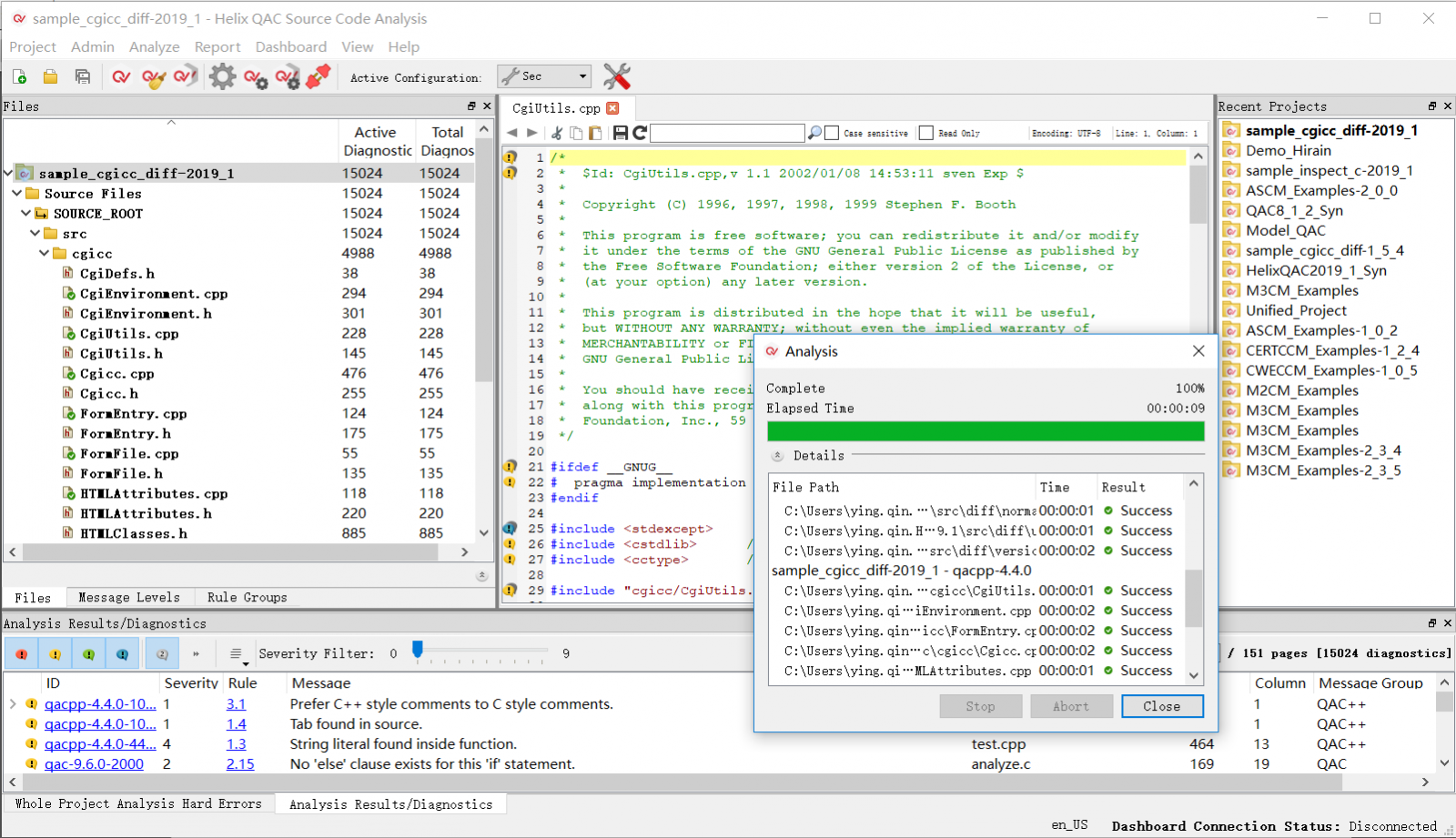The image size is (1456, 838).
Task: Show more diagnostics toolbar items chevron
Action: click(x=196, y=654)
